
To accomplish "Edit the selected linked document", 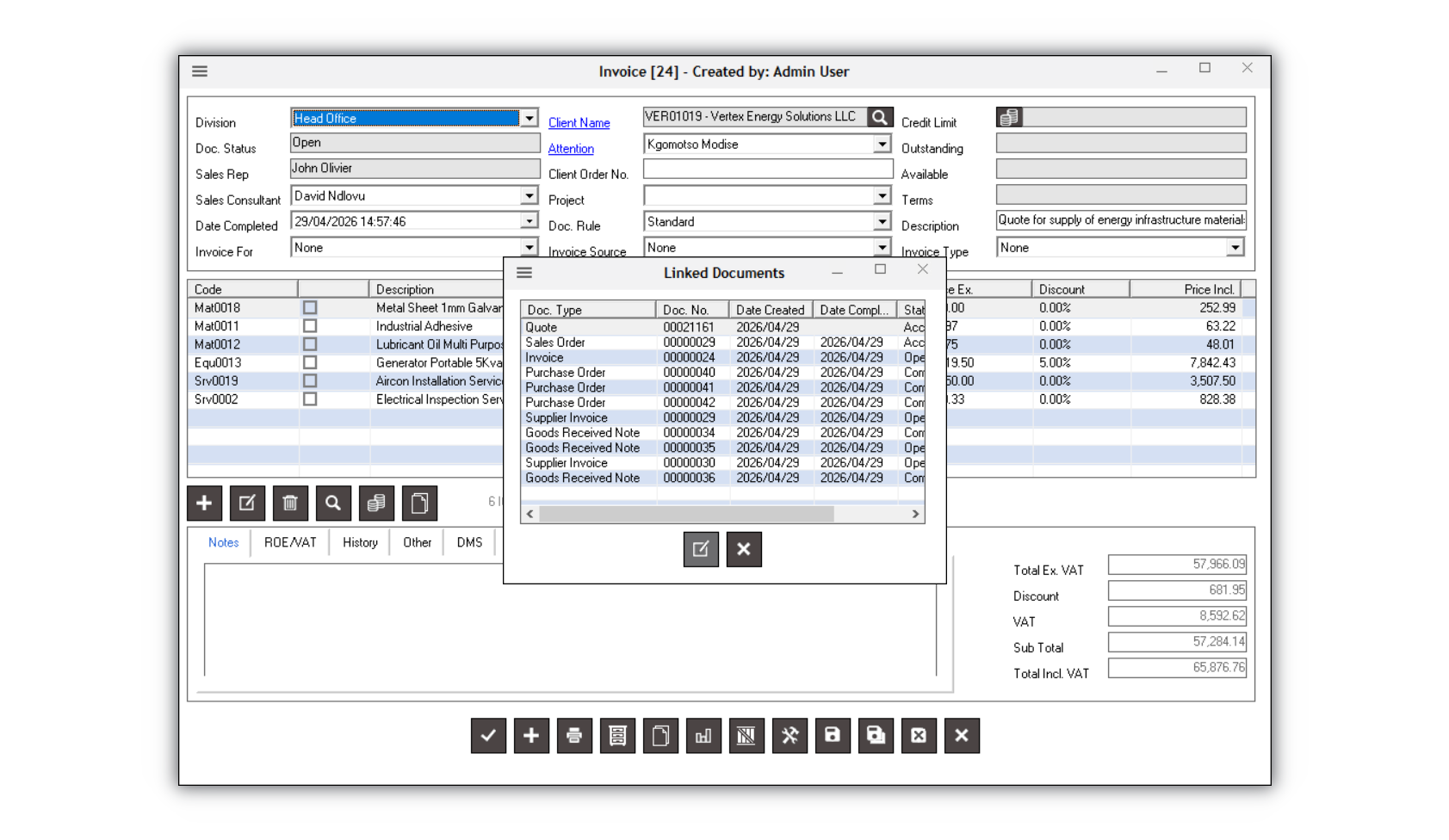I will click(x=701, y=549).
